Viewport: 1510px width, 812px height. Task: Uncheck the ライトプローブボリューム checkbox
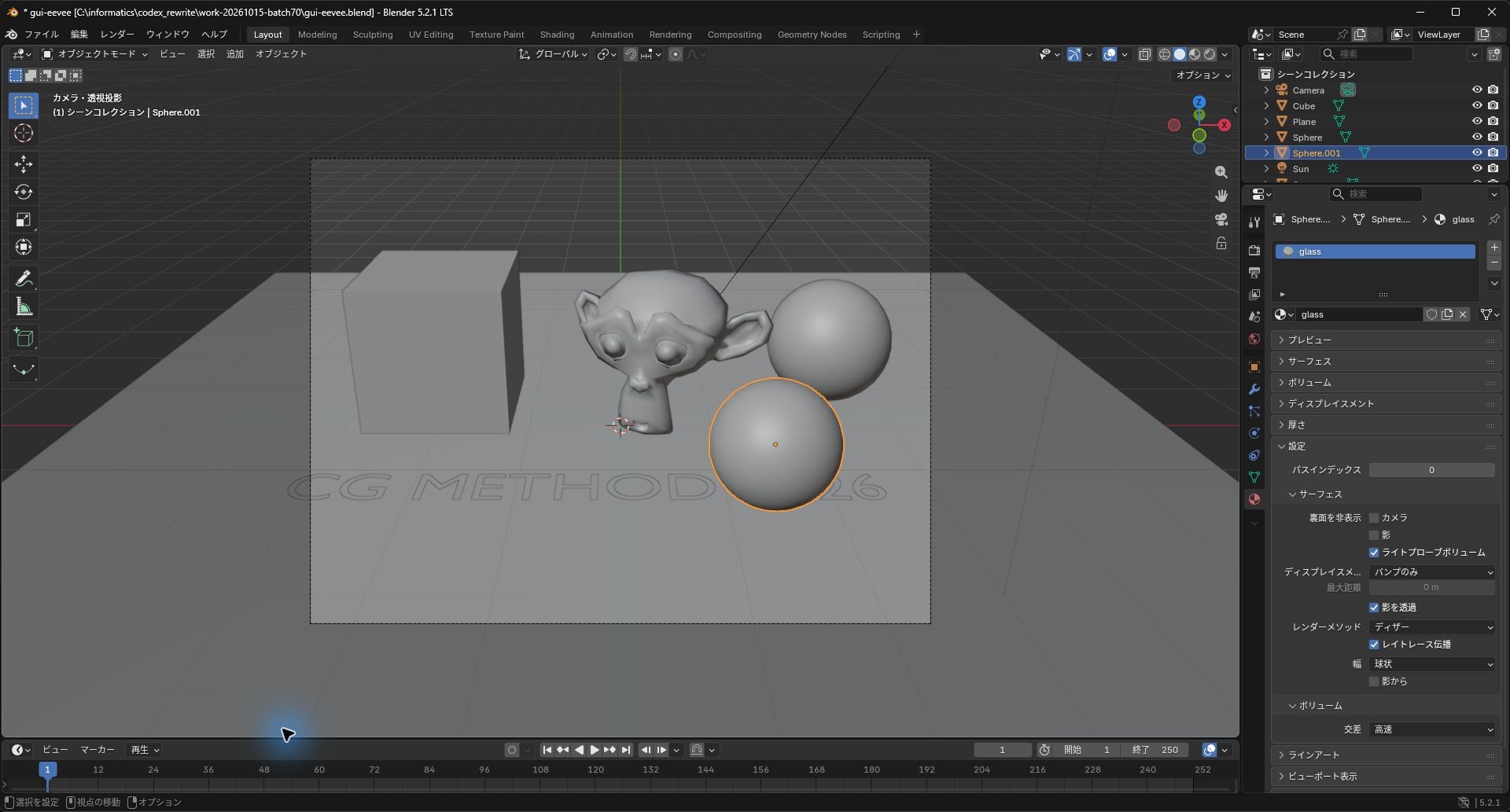(1374, 553)
